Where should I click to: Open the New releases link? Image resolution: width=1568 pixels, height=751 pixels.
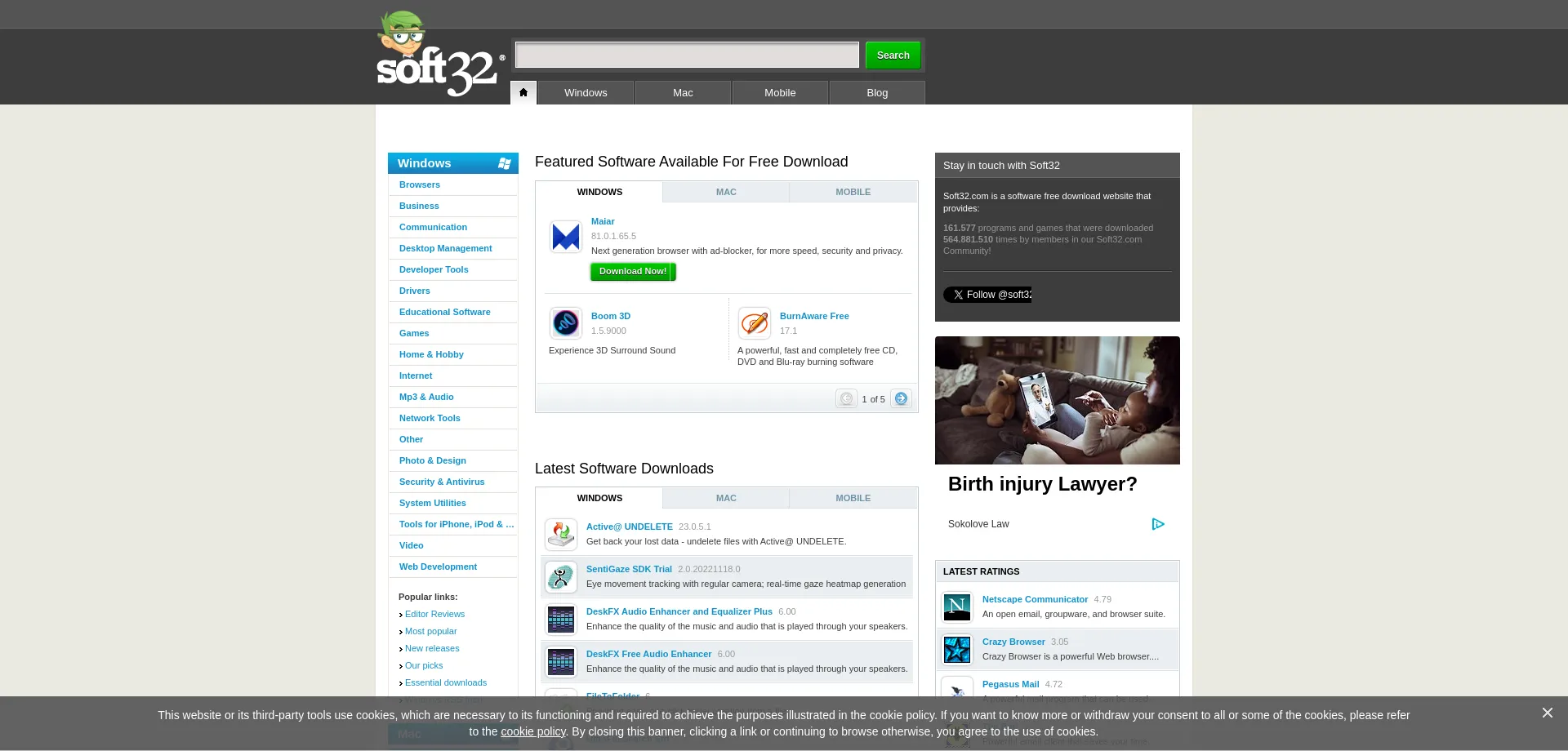click(432, 648)
